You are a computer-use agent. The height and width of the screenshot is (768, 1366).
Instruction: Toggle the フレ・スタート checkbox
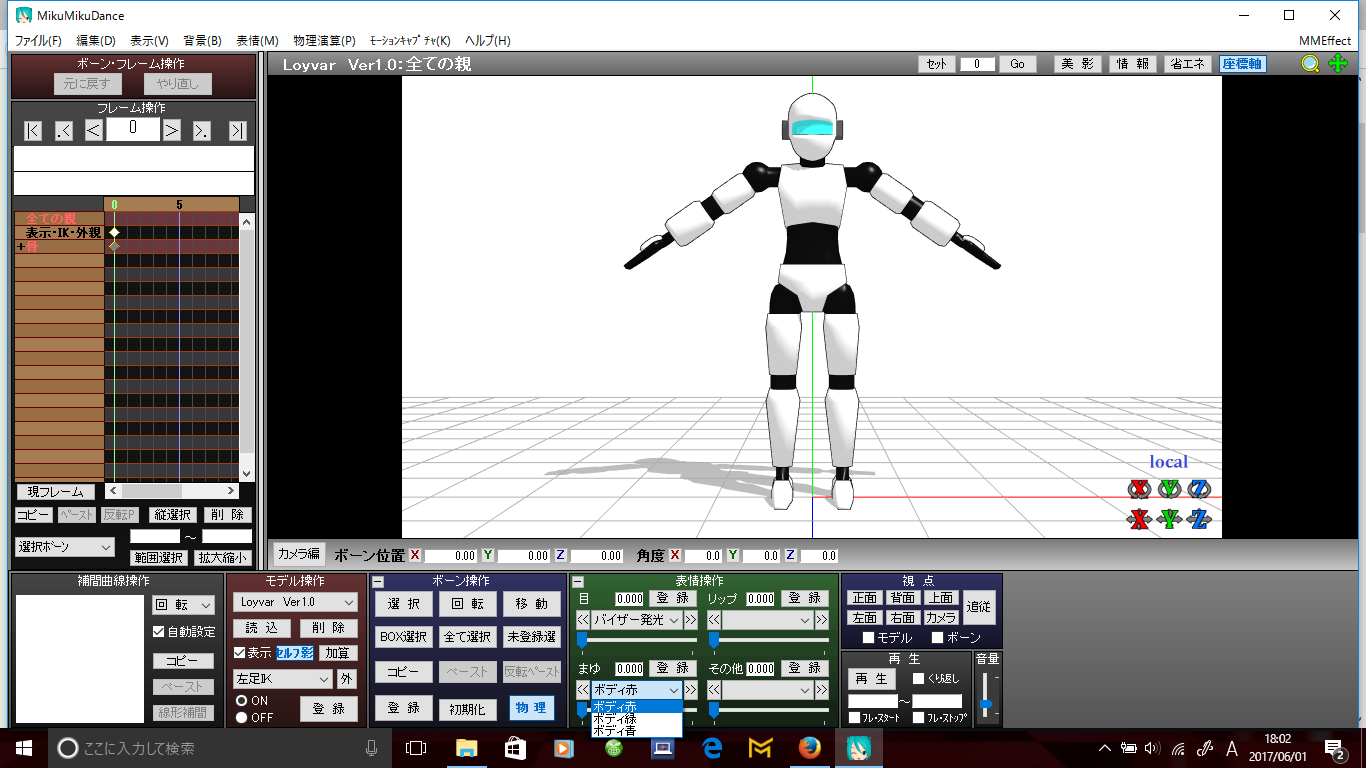(x=854, y=718)
